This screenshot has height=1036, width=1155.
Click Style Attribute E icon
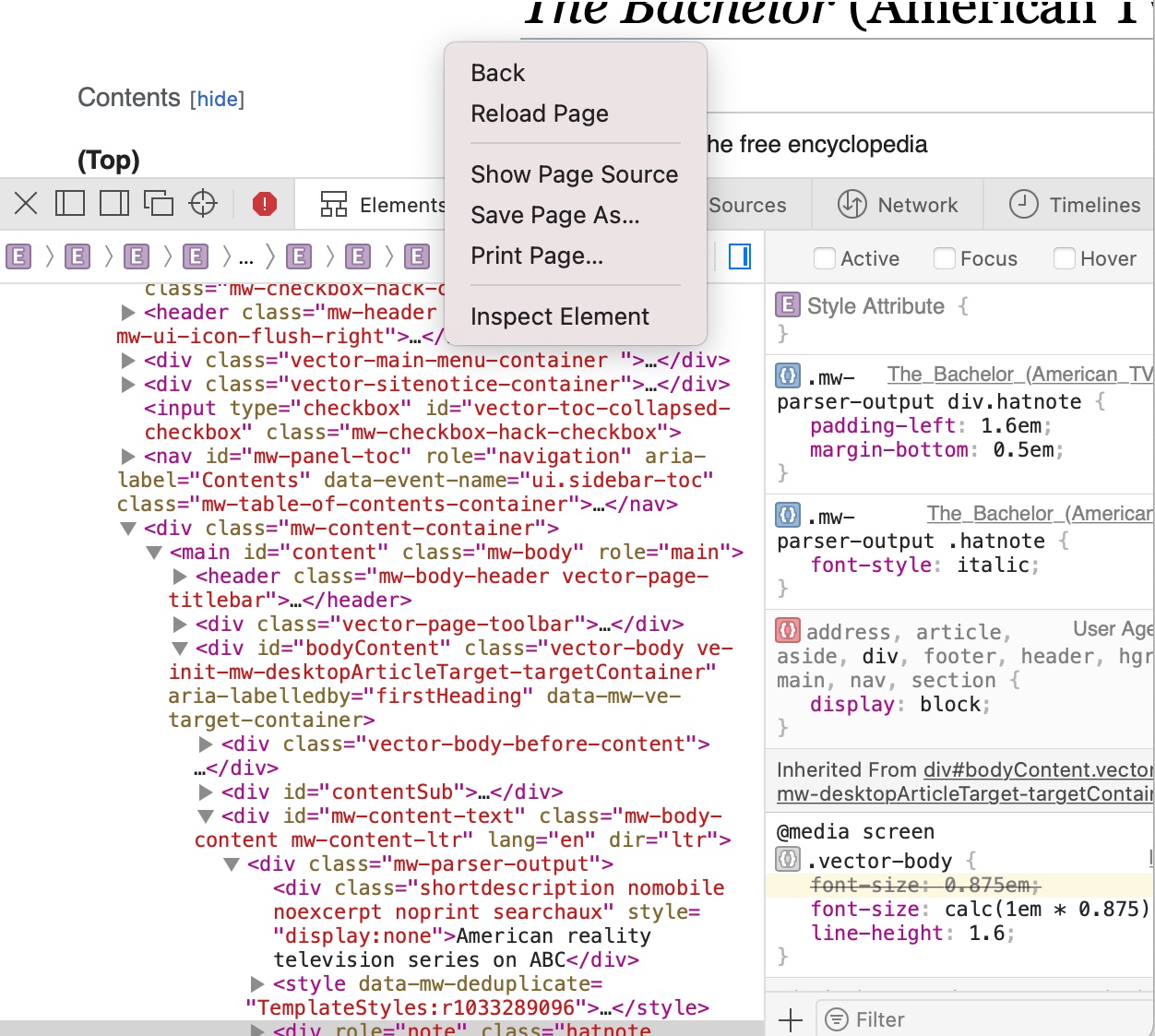[x=788, y=304]
